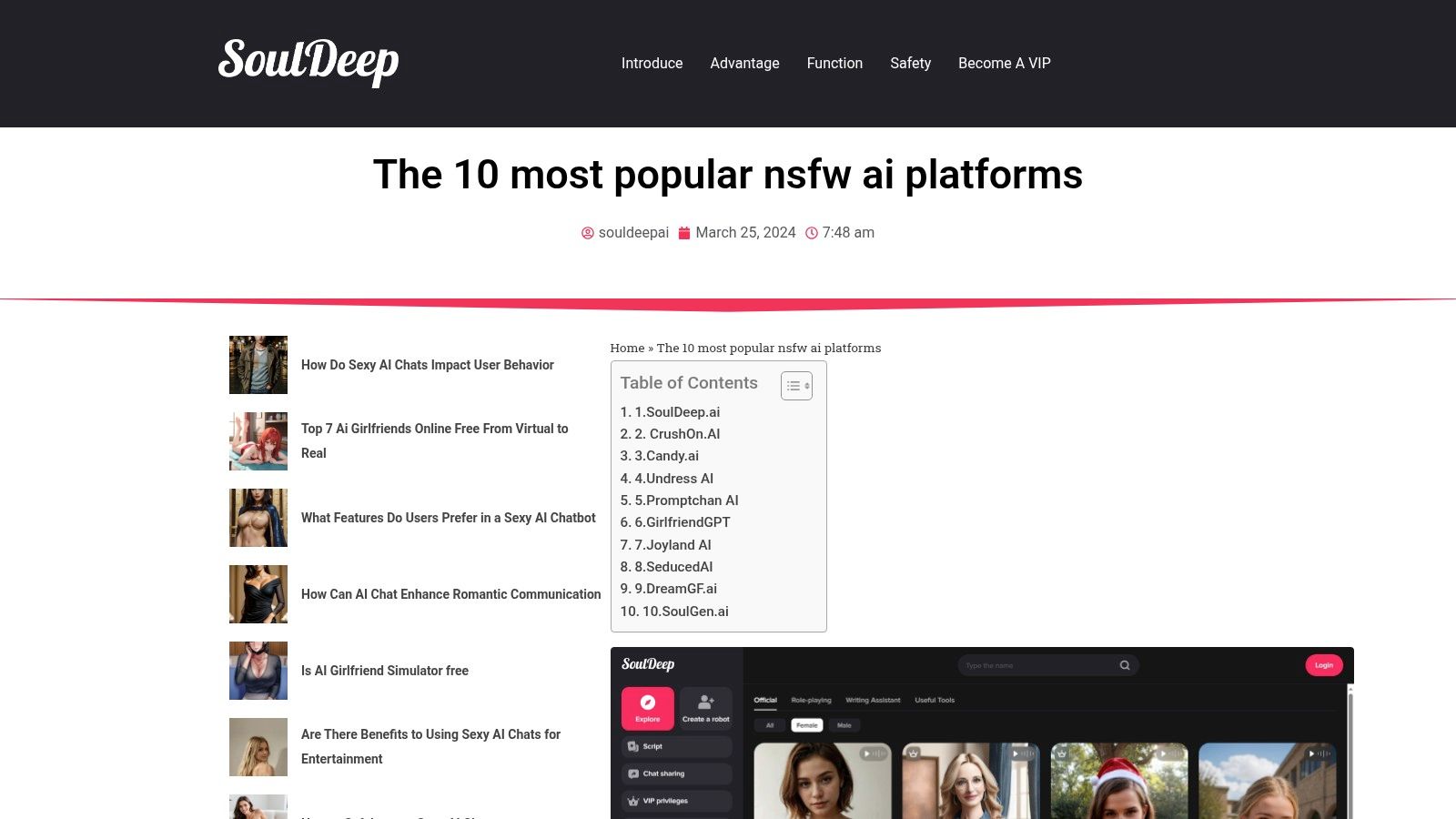
Task: Open 'How Can AI Chat Enhance Romantic Communication'
Action: [451, 594]
